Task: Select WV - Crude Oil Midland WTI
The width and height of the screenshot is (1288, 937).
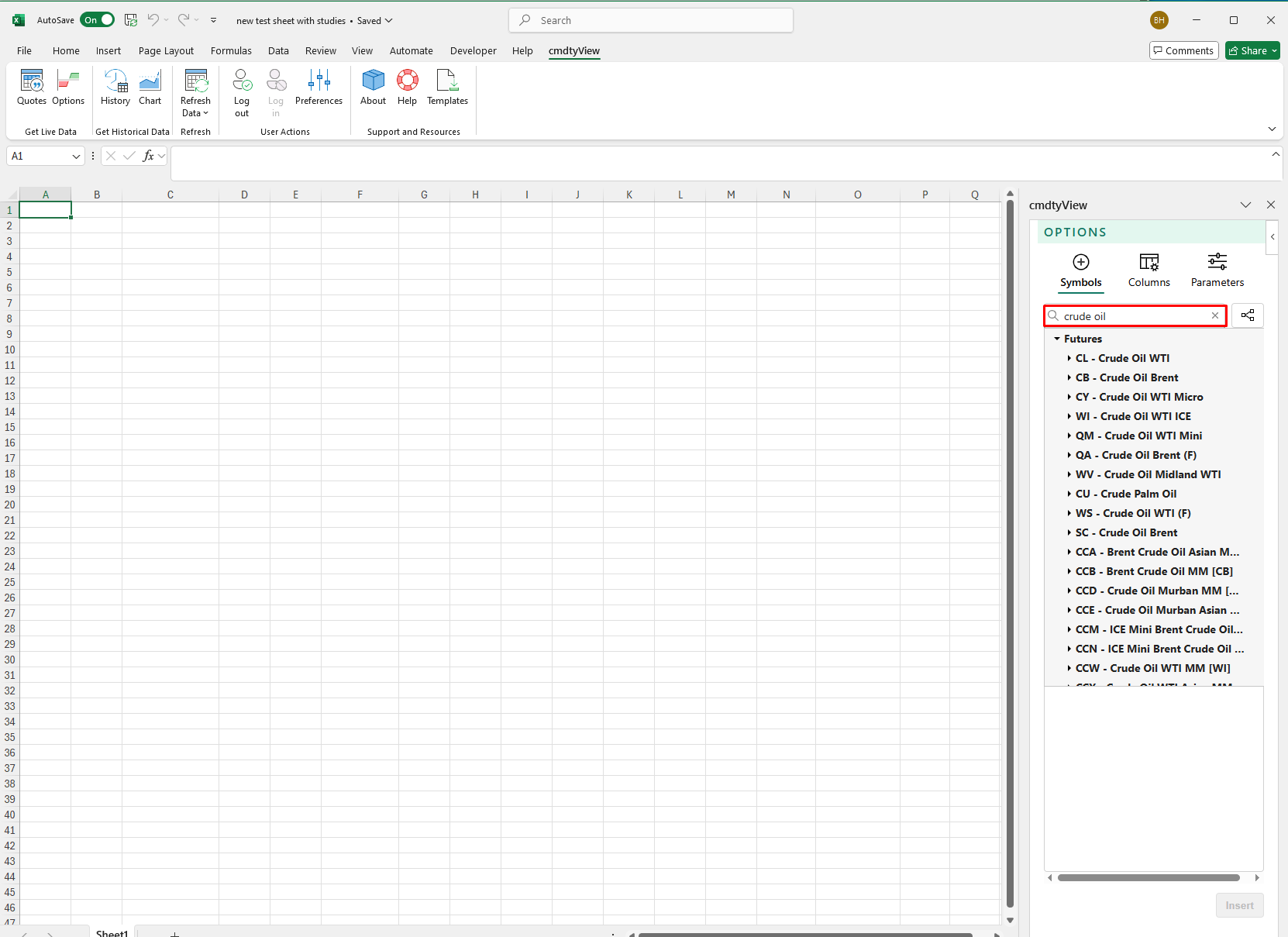Action: point(1148,474)
